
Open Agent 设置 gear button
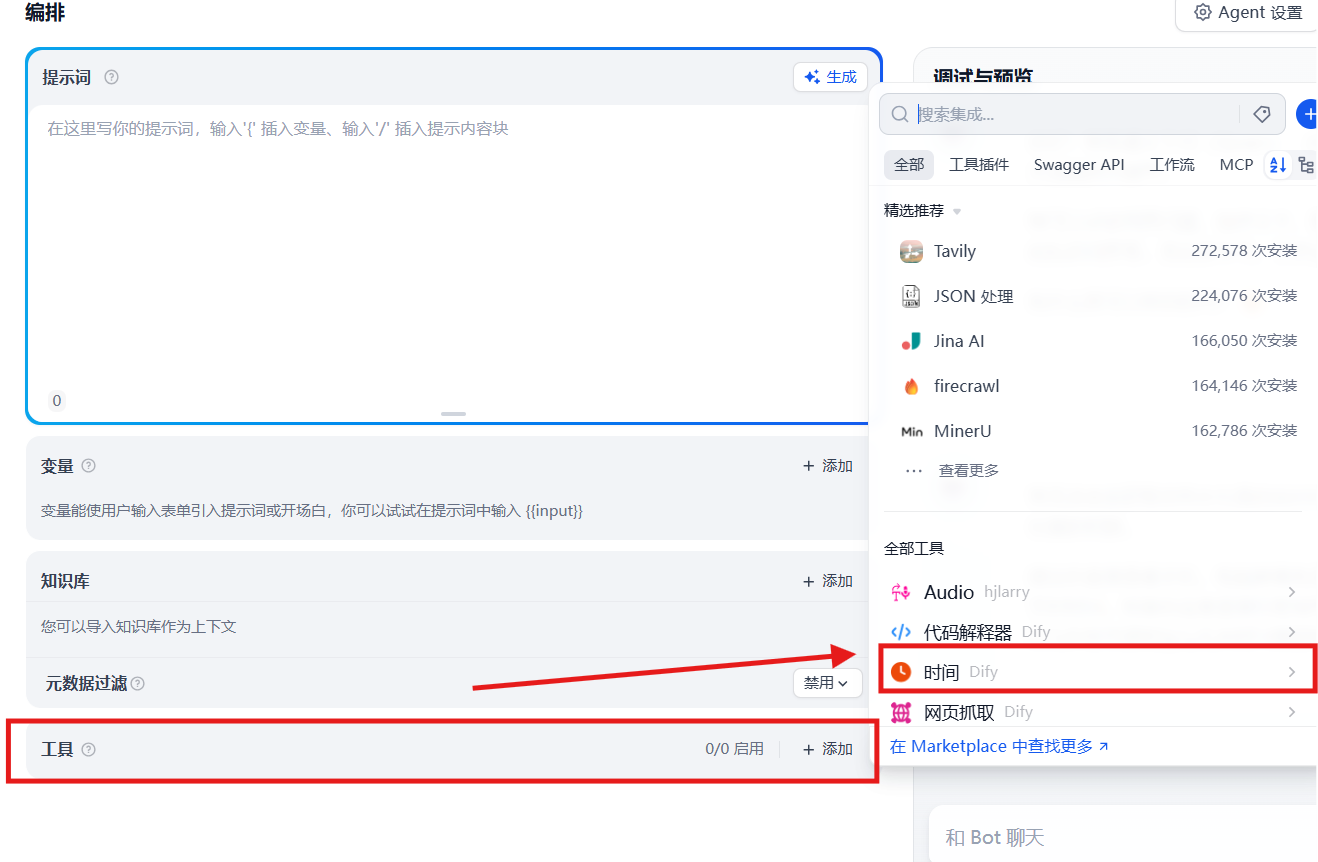(1247, 13)
